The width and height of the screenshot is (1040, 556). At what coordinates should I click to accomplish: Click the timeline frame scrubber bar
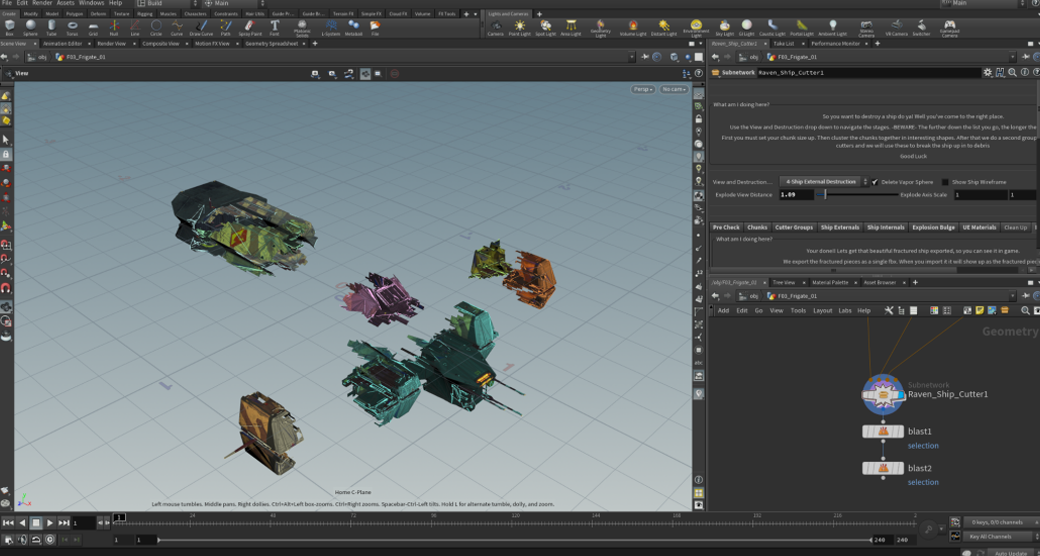click(x=517, y=522)
